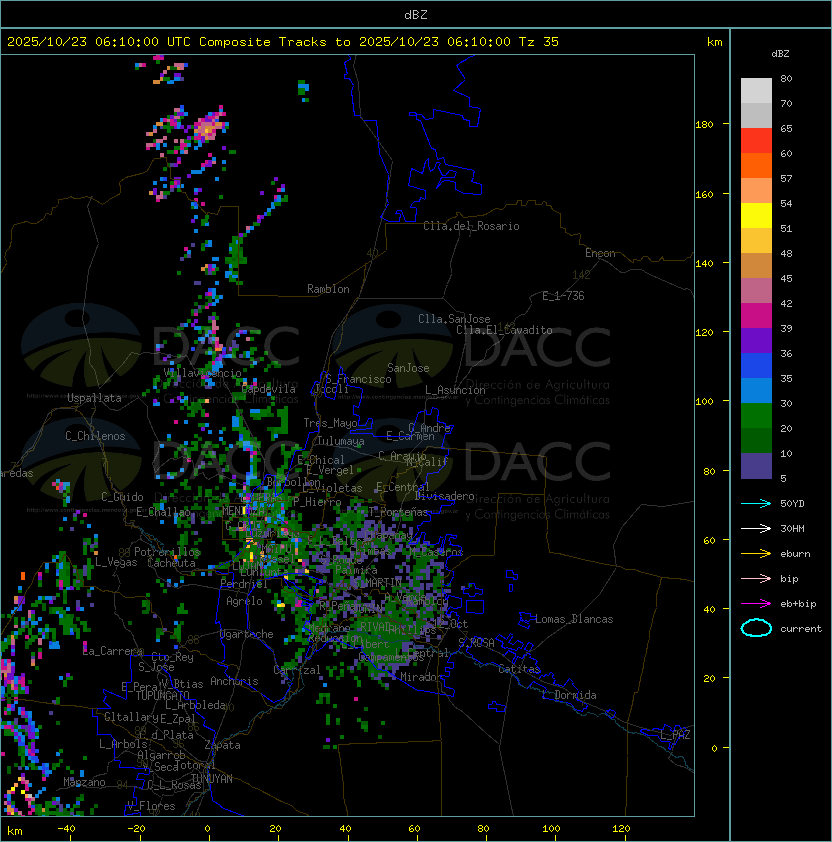Click the E_1-736 map label
Viewport: 832px width, 842px height.
[x=563, y=296]
